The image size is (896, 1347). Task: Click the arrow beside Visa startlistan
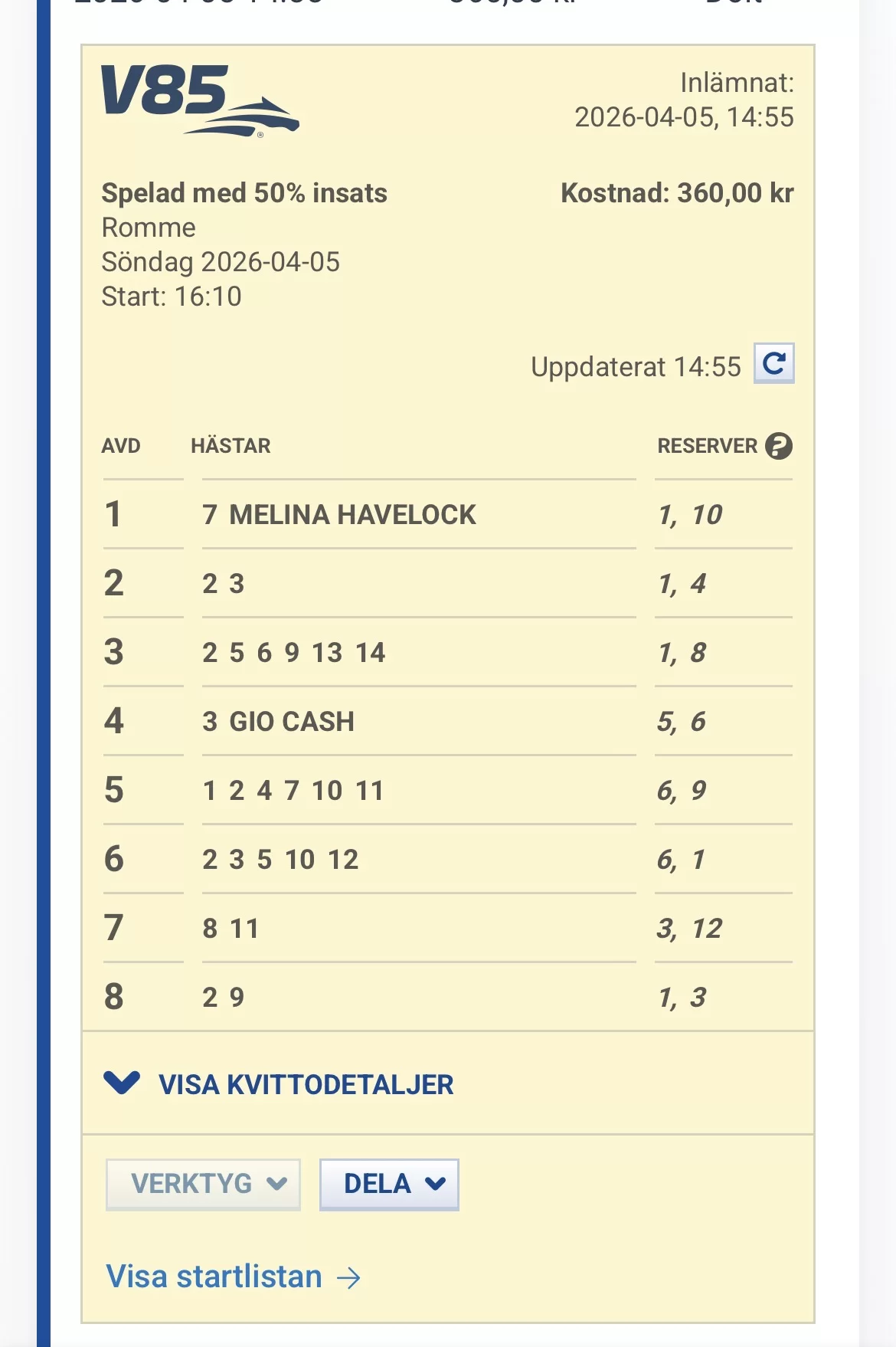(349, 1277)
